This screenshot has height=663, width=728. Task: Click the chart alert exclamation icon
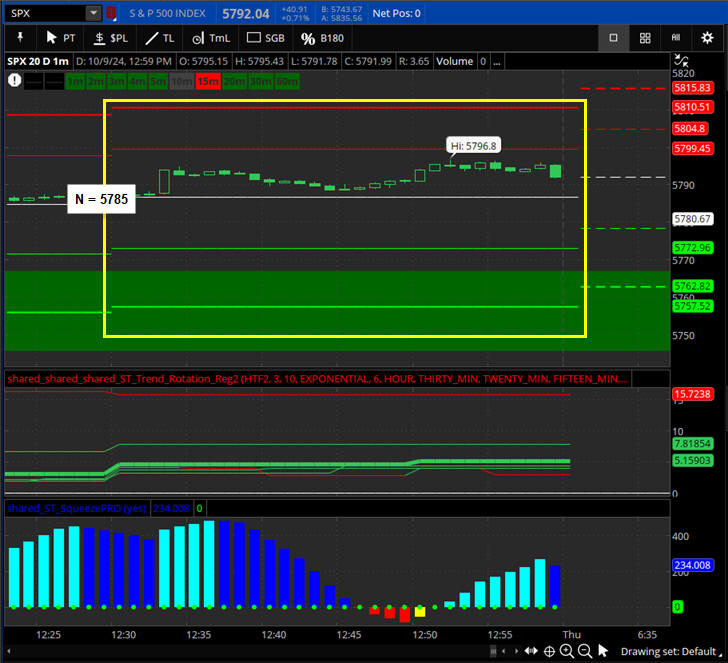pyautogui.click(x=15, y=81)
